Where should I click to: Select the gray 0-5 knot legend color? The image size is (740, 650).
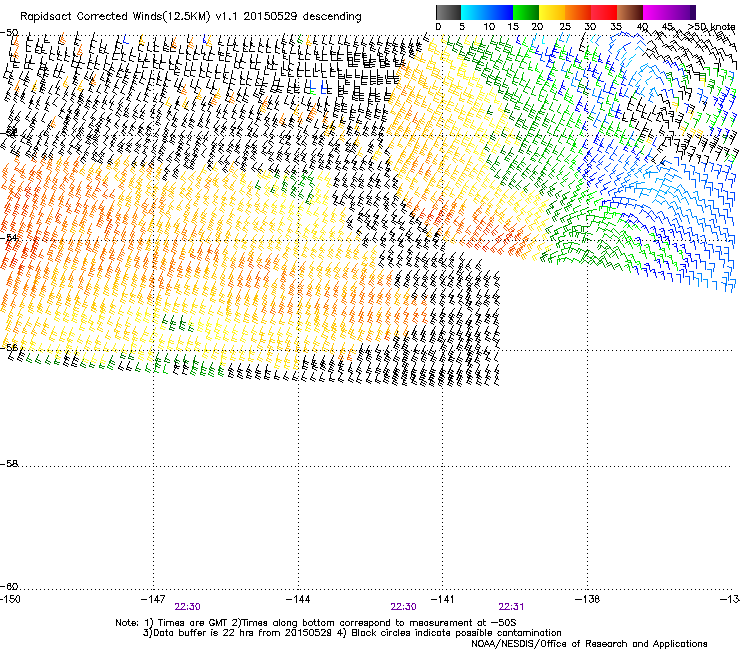pos(449,12)
